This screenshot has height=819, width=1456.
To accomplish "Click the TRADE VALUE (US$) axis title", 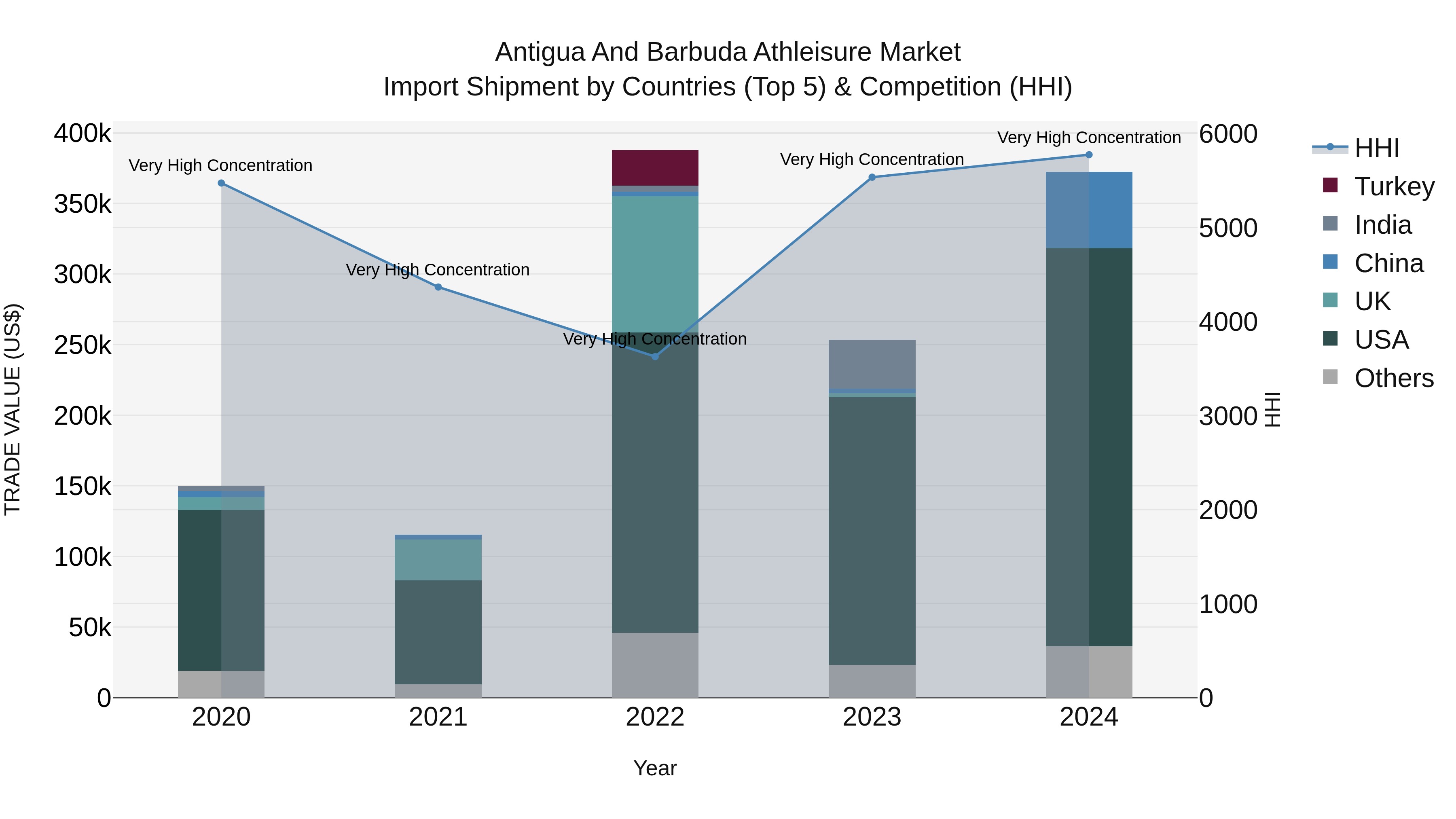I will [x=13, y=409].
